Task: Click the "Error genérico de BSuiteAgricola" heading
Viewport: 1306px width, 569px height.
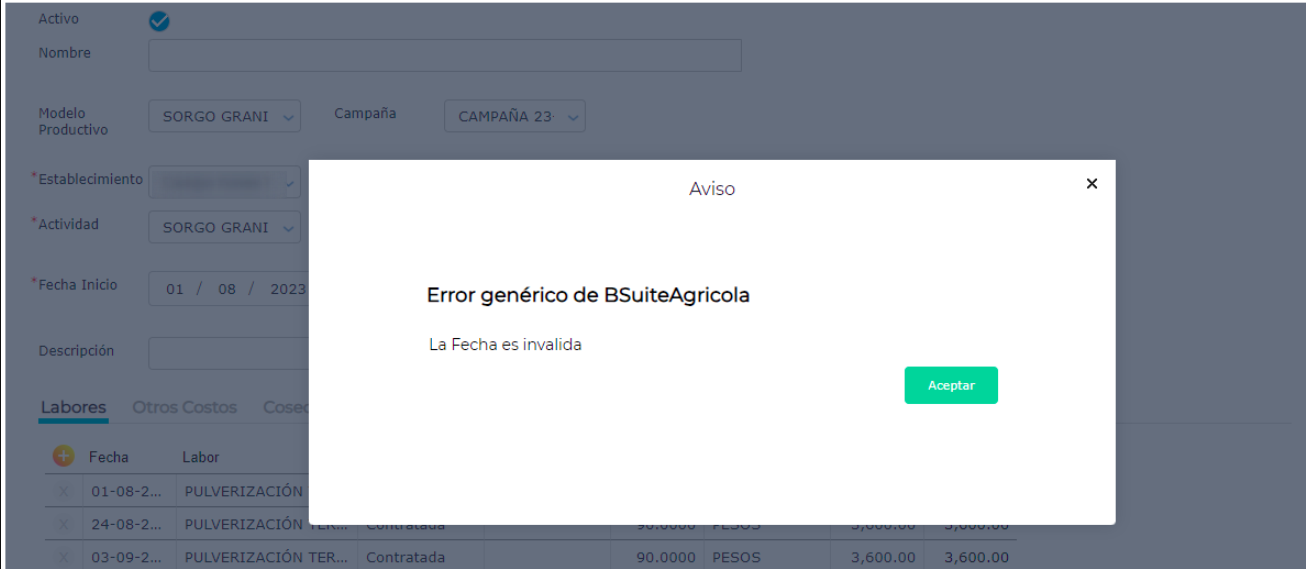Action: pyautogui.click(x=588, y=296)
